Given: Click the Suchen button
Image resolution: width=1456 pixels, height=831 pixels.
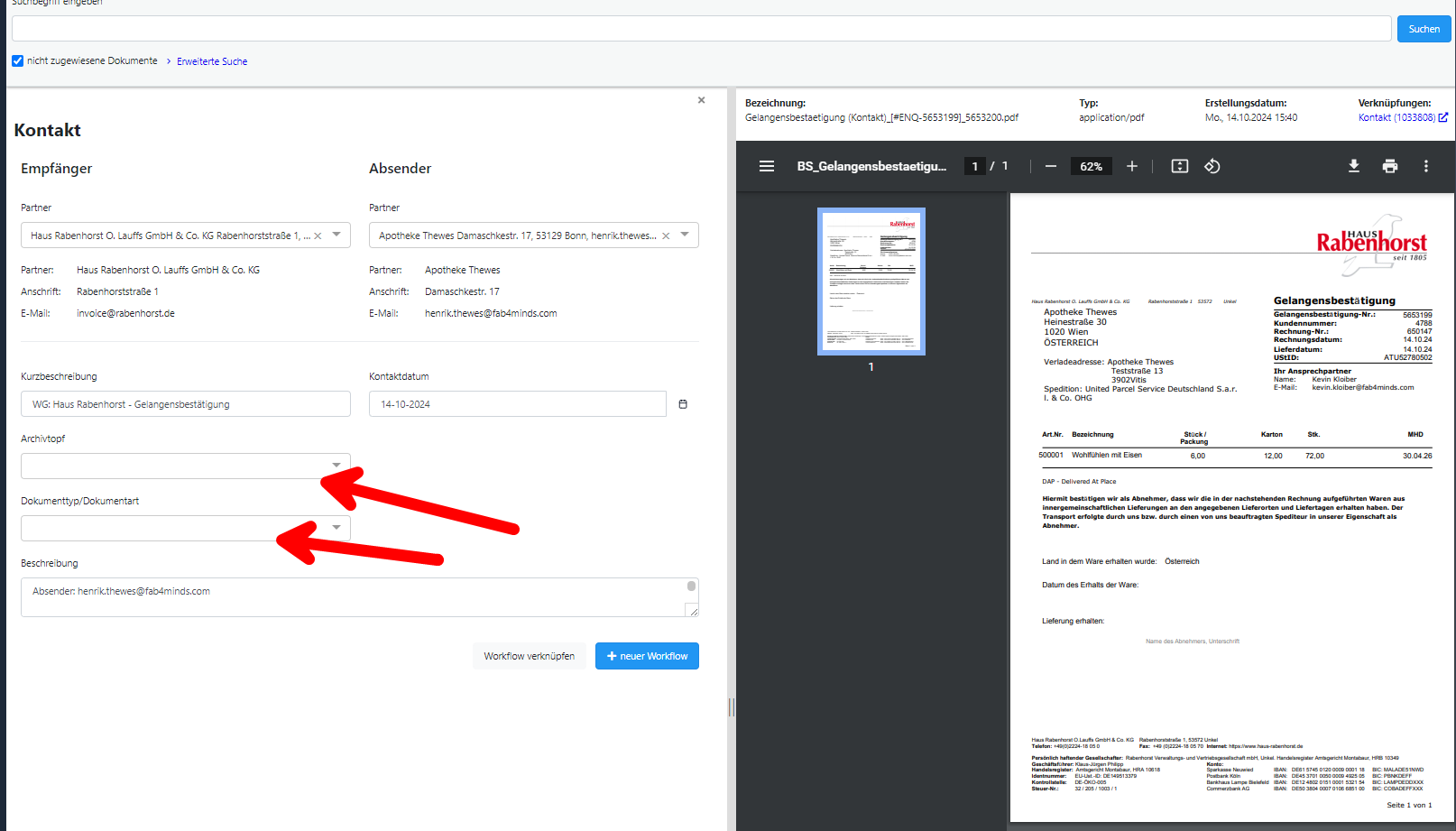Looking at the screenshot, I should coord(1424,29).
